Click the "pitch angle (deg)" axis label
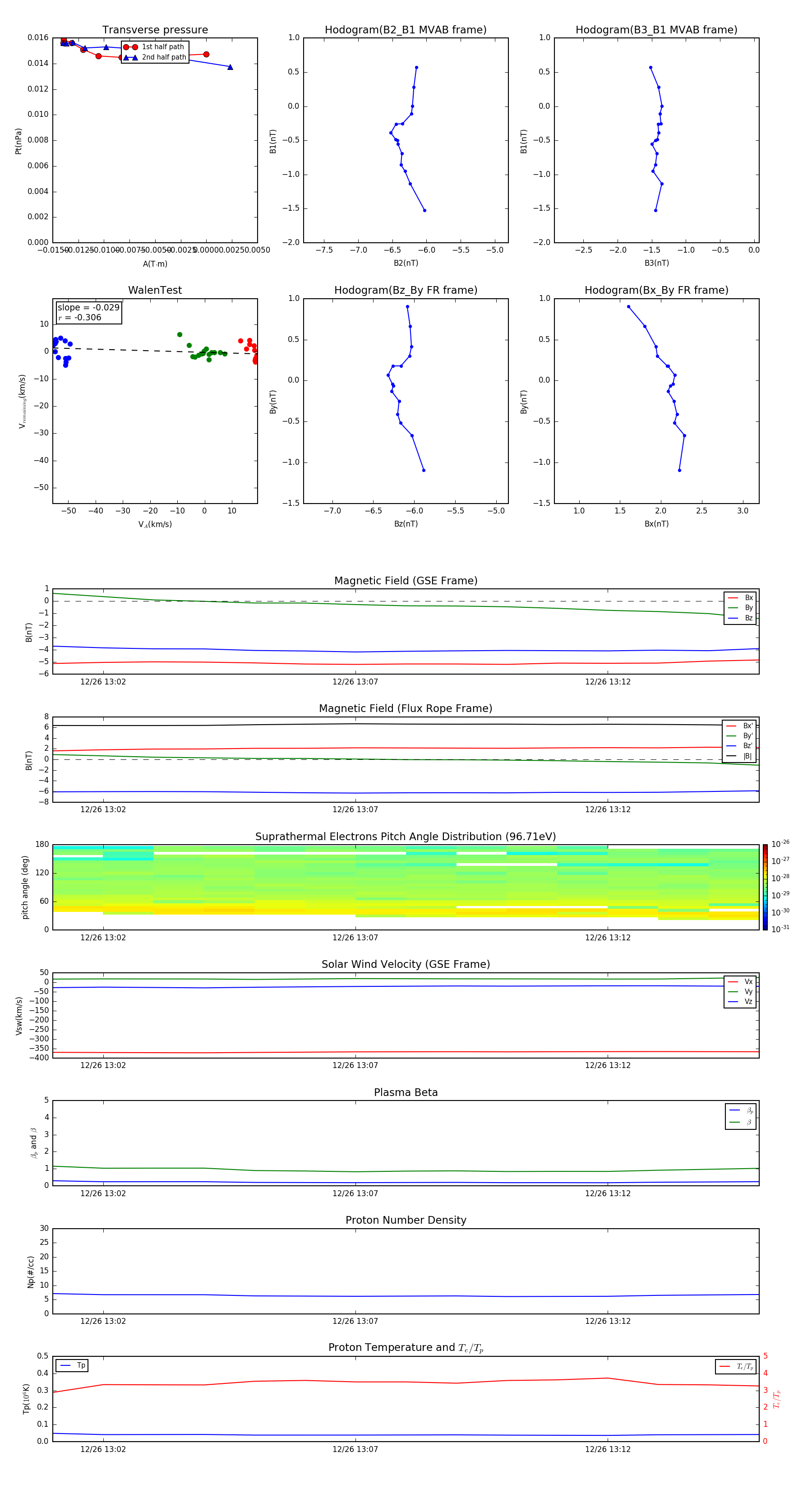 click(25, 887)
